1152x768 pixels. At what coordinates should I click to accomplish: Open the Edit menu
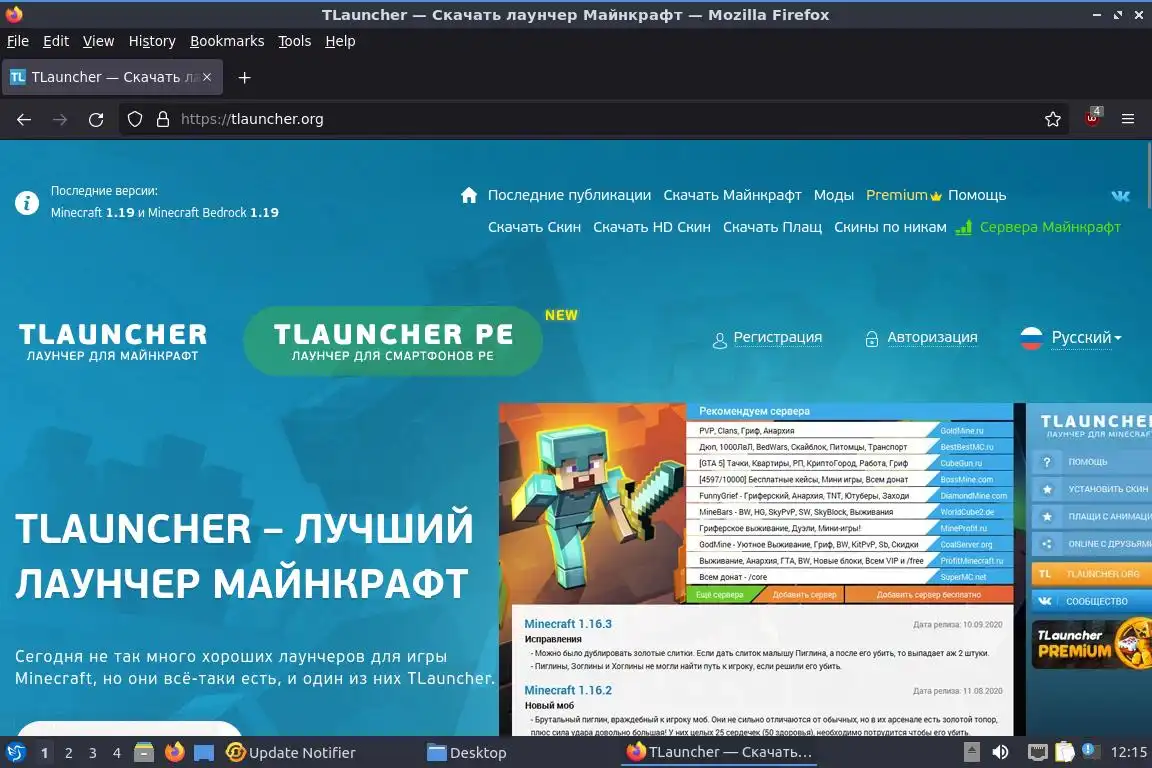click(x=56, y=41)
